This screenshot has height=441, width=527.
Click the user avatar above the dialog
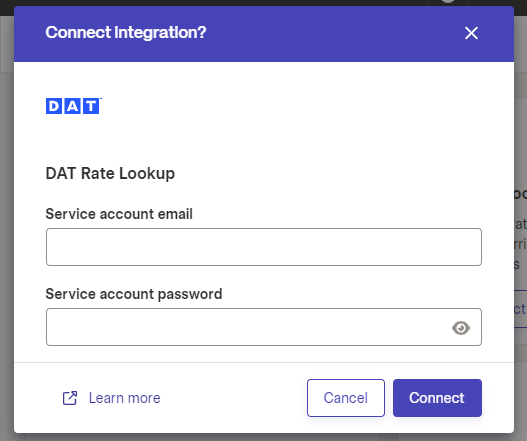pos(448,1)
